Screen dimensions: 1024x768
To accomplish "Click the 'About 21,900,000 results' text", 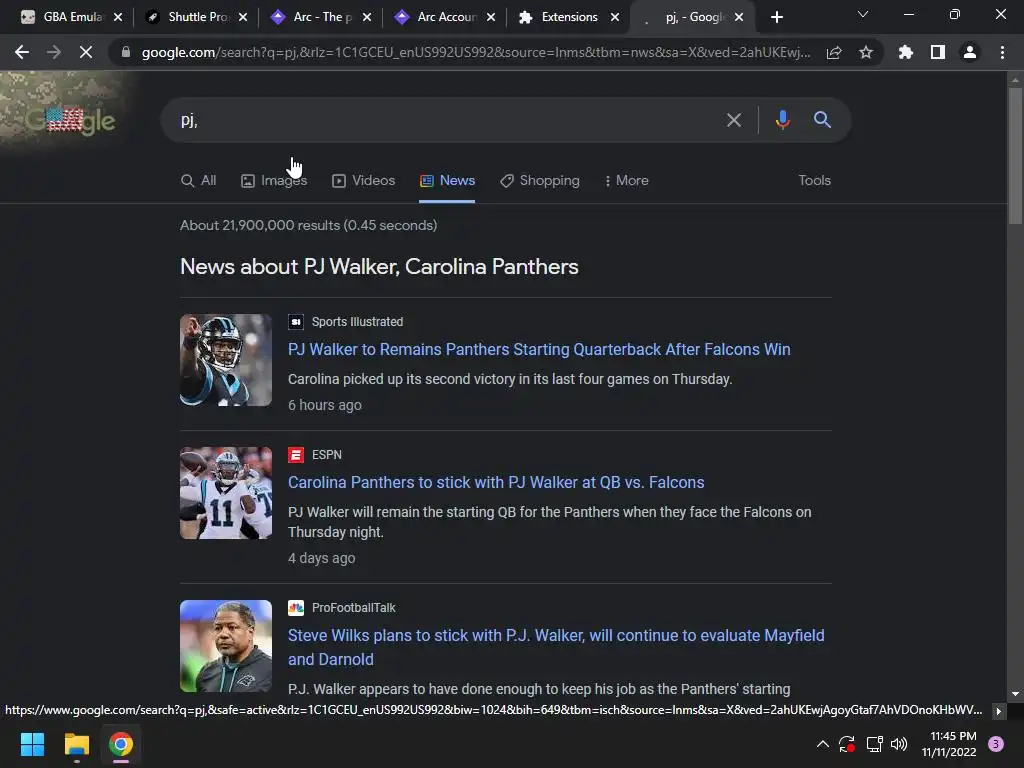I will click(308, 225).
